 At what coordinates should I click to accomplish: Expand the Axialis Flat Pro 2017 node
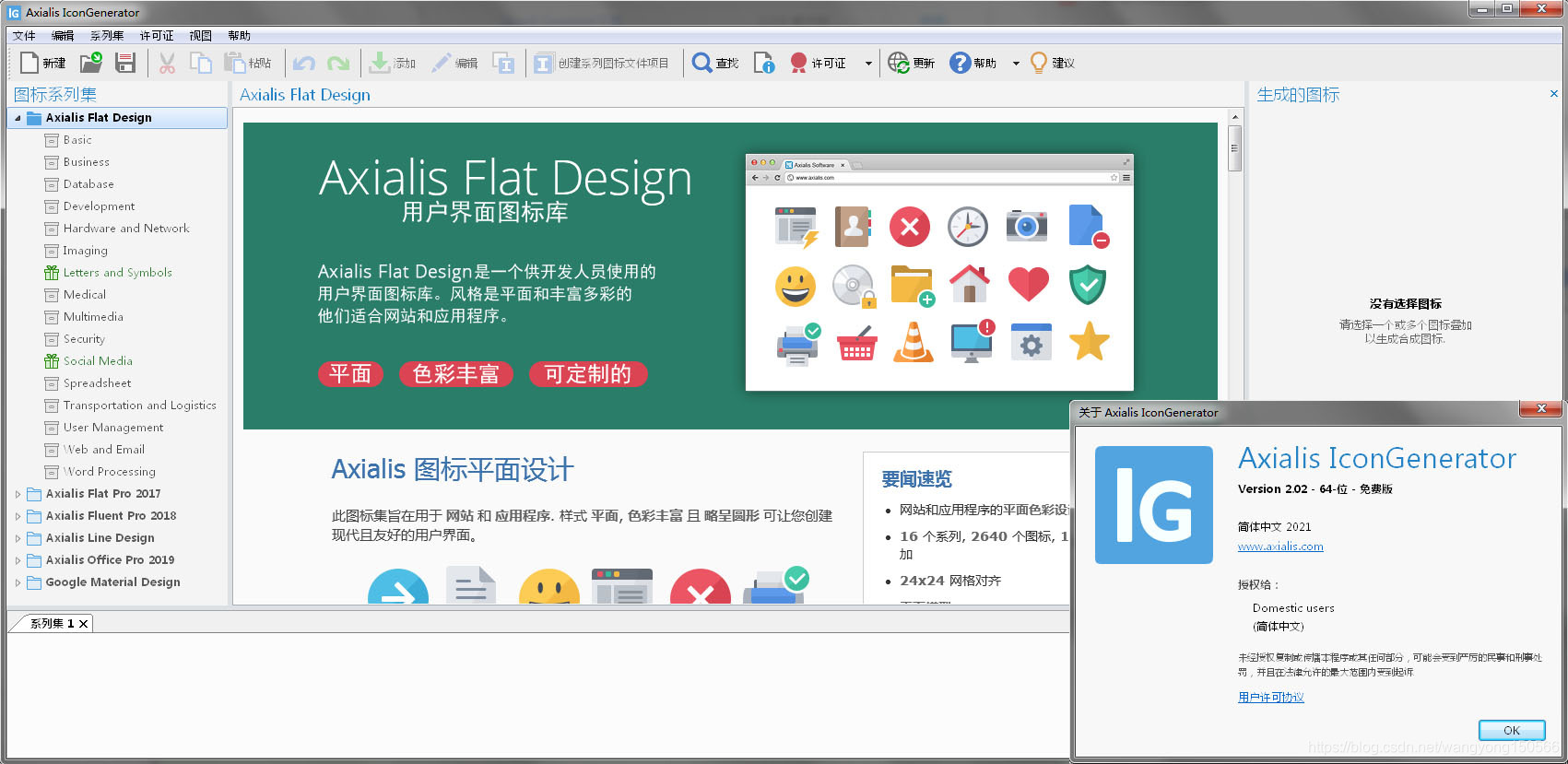point(18,494)
